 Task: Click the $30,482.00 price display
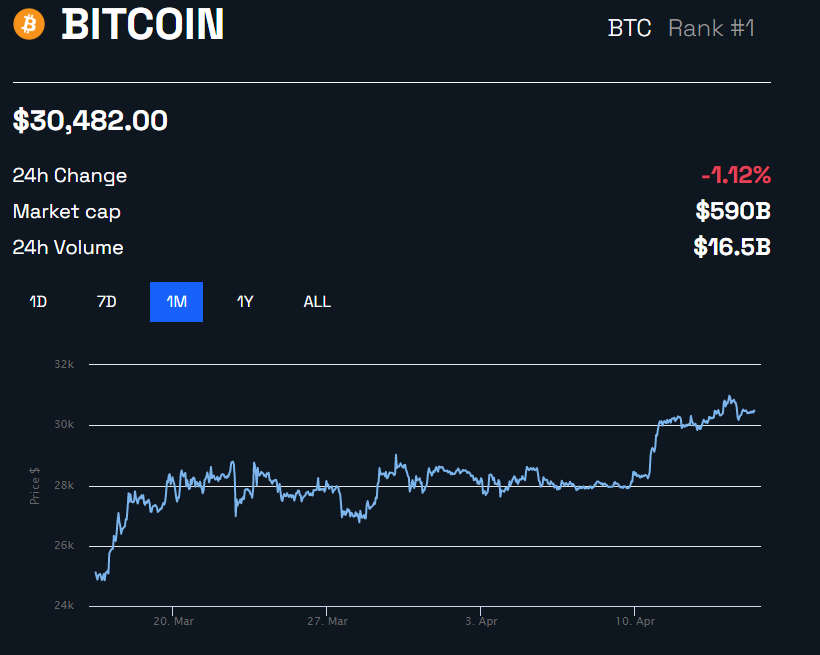point(89,120)
